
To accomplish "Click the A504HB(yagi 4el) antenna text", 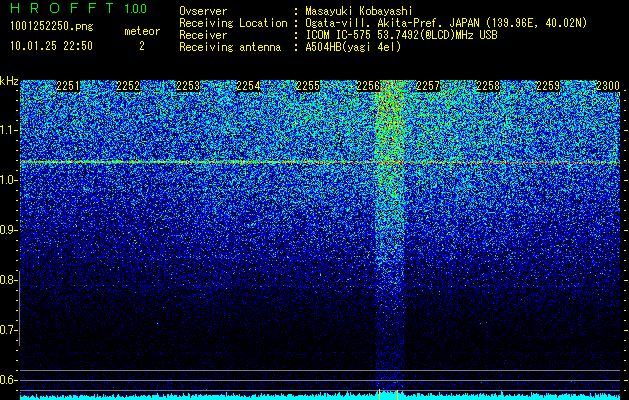I will tap(353, 47).
